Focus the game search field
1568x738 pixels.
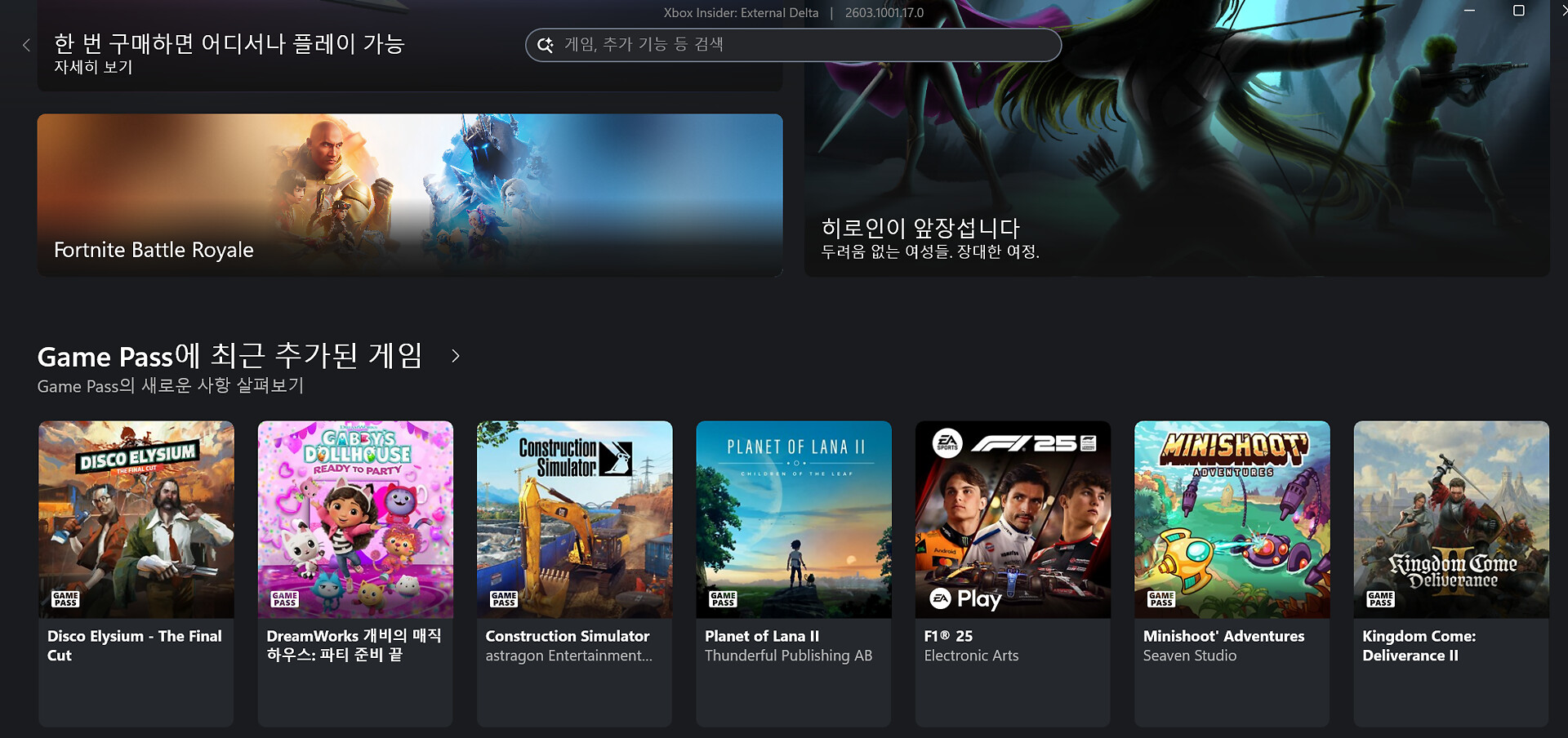pyautogui.click(x=793, y=45)
